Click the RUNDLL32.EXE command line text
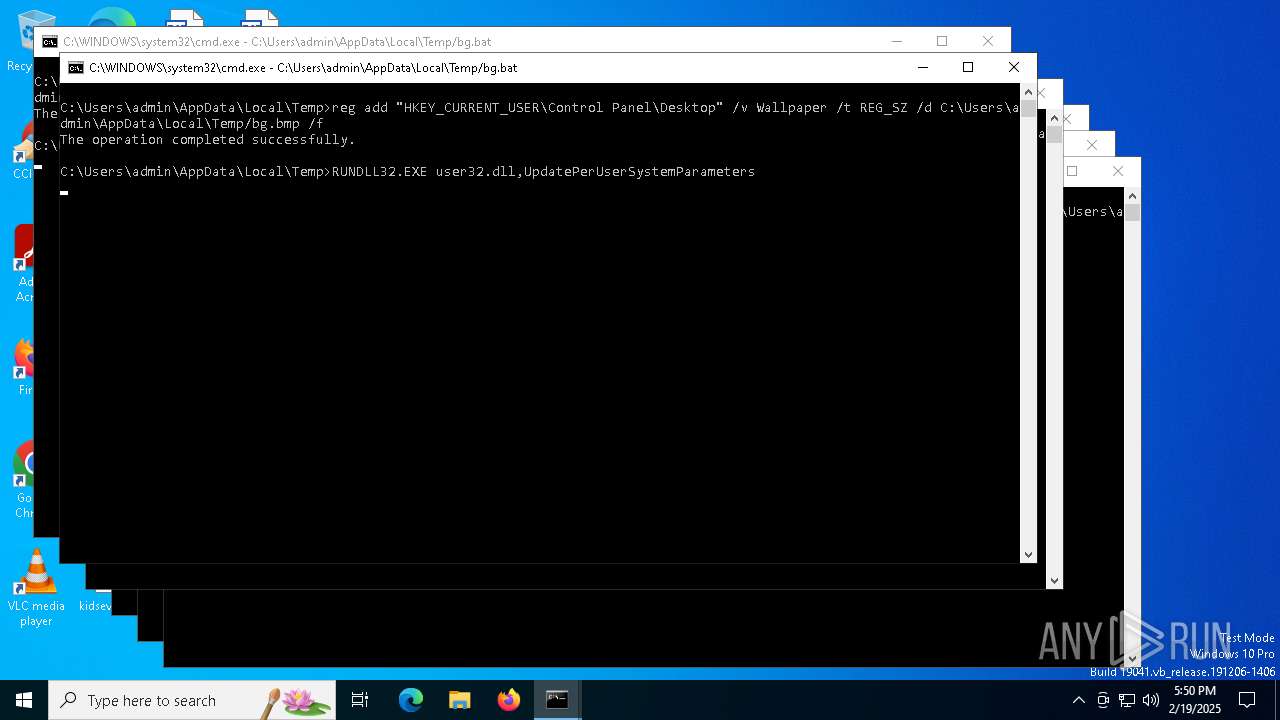Image resolution: width=1280 pixels, height=720 pixels. (543, 172)
